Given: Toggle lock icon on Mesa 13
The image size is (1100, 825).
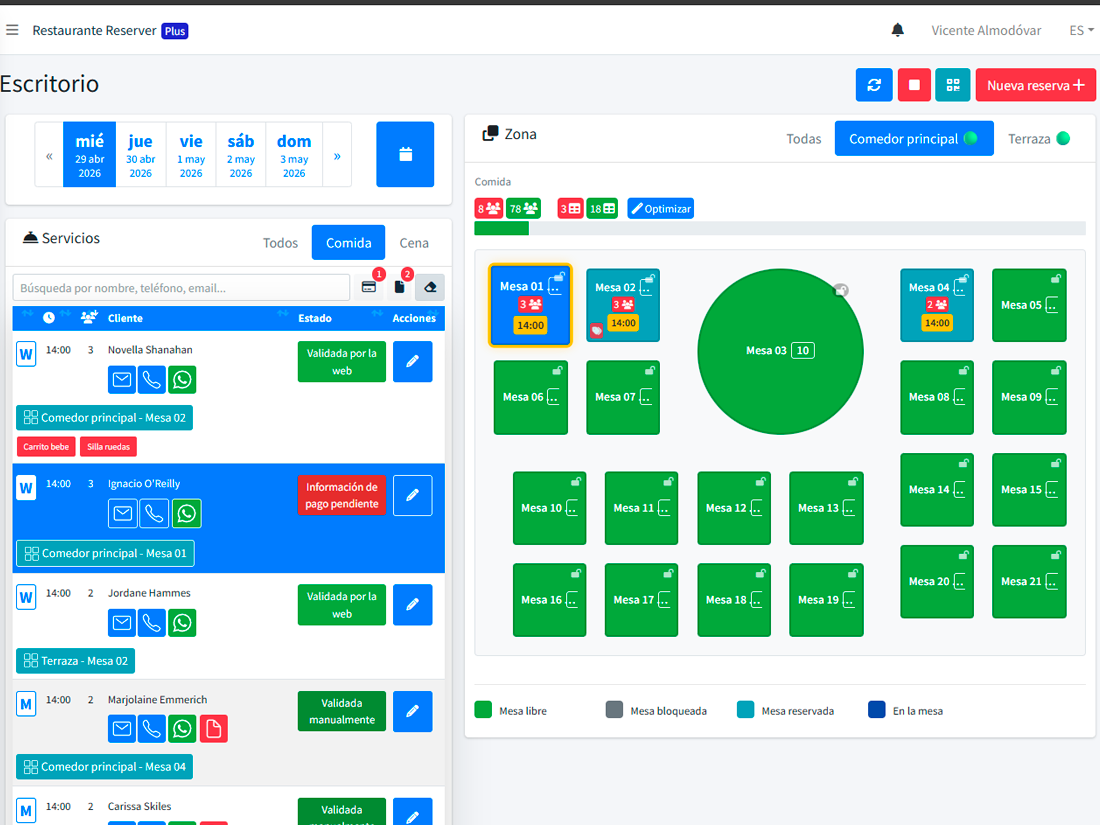Looking at the screenshot, I should [852, 481].
